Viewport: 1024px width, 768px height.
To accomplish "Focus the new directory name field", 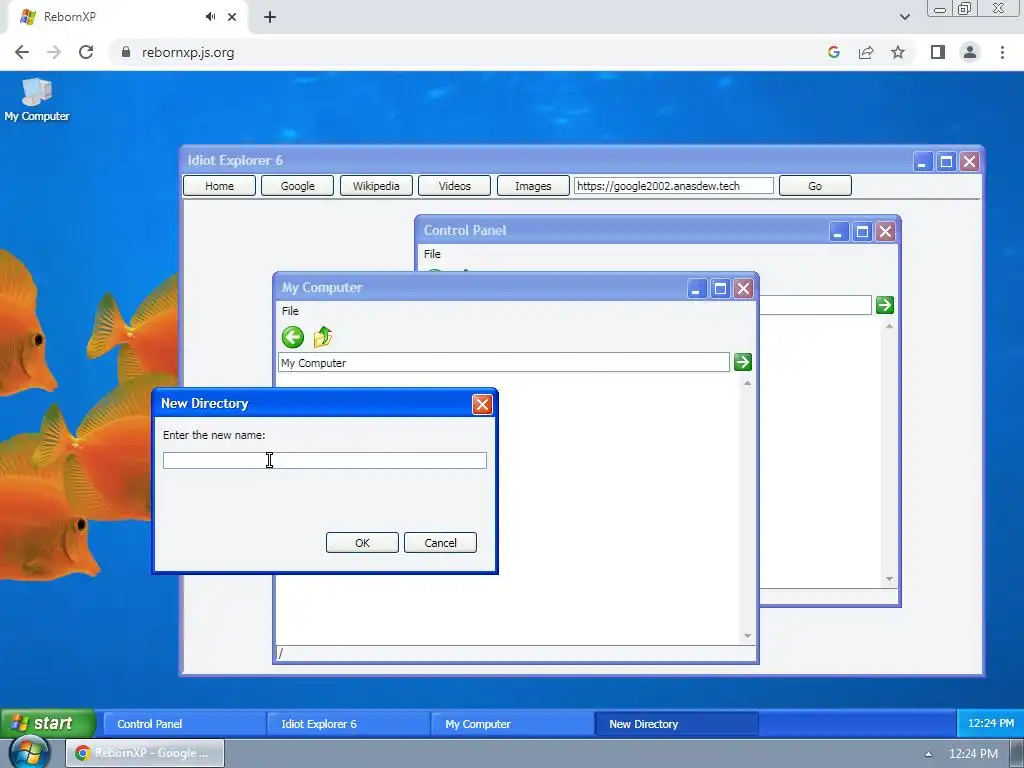I will [325, 460].
